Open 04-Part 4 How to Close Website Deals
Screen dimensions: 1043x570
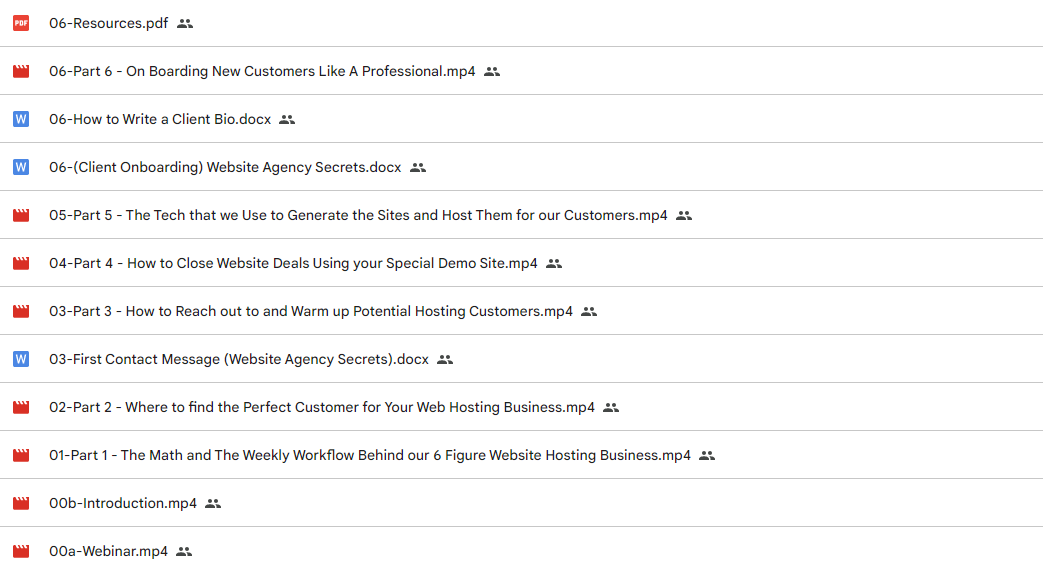(293, 263)
